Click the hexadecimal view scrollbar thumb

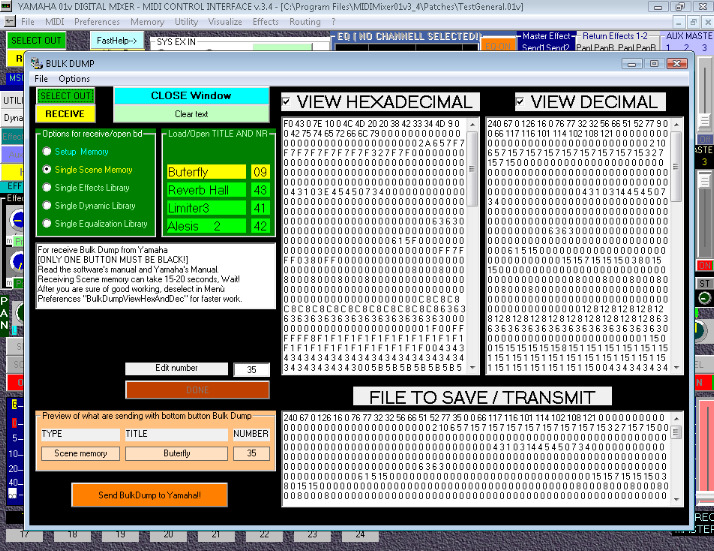click(472, 168)
